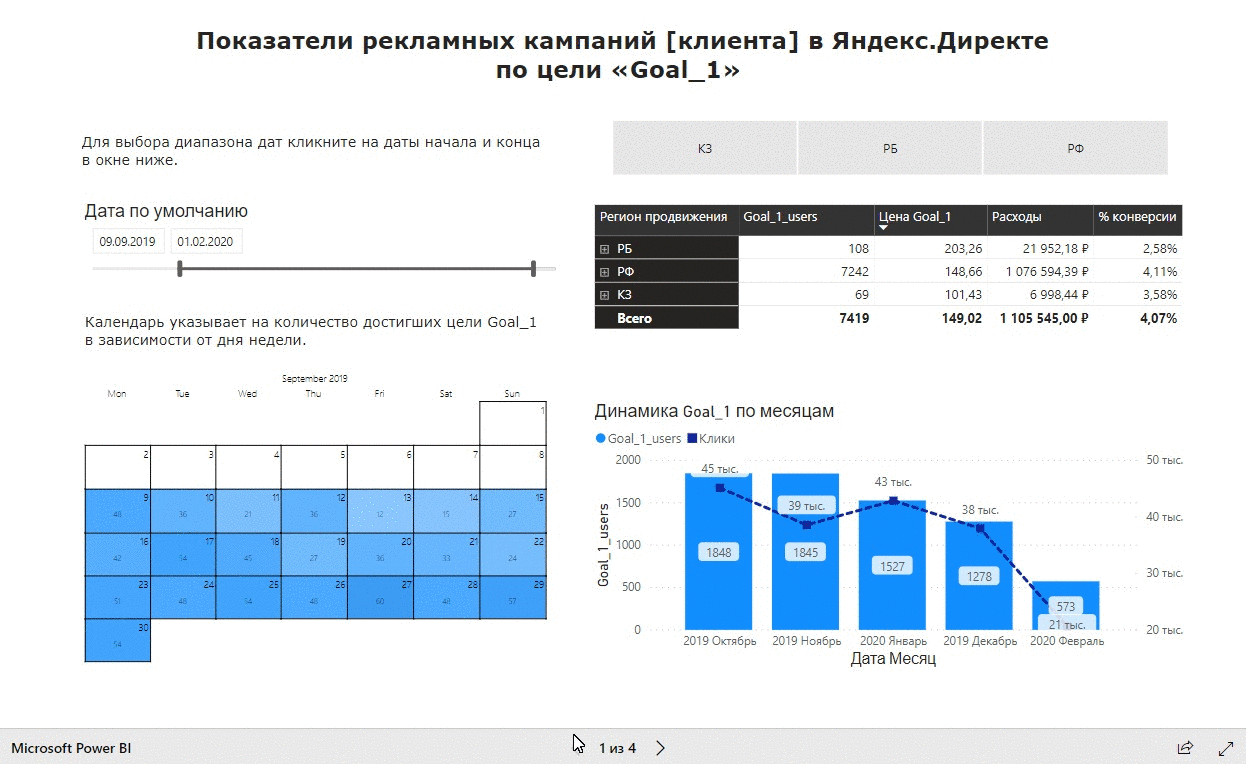
Task: Click the sort arrow under the Цена Goal_1 header
Action: 883,229
